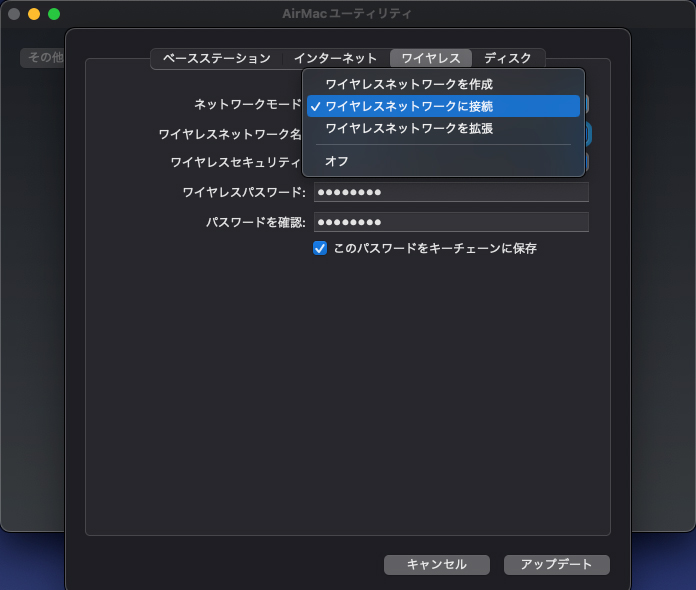Choose オフ in the network mode menu

pyautogui.click(x=443, y=161)
